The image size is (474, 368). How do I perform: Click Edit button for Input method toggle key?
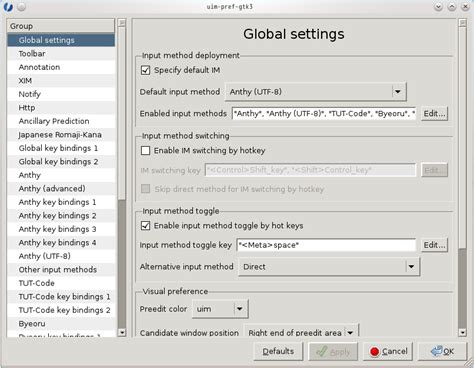pos(434,245)
